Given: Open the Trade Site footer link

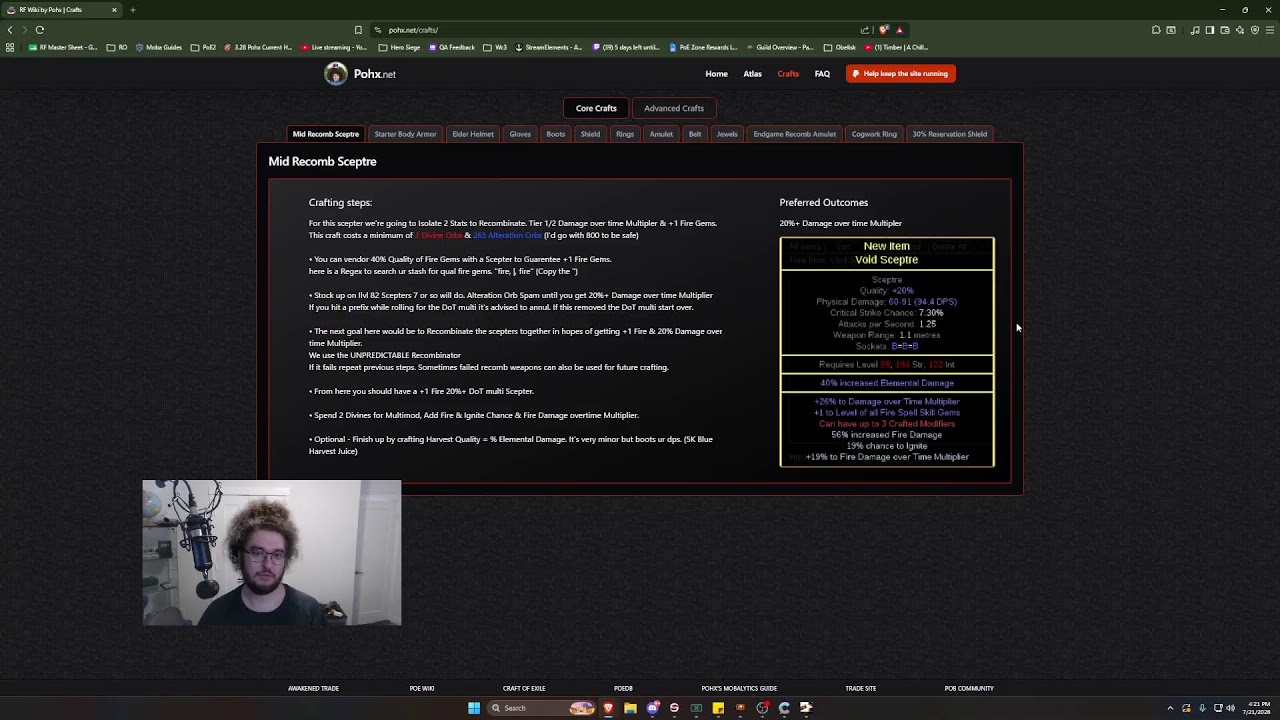Looking at the screenshot, I should [861, 688].
